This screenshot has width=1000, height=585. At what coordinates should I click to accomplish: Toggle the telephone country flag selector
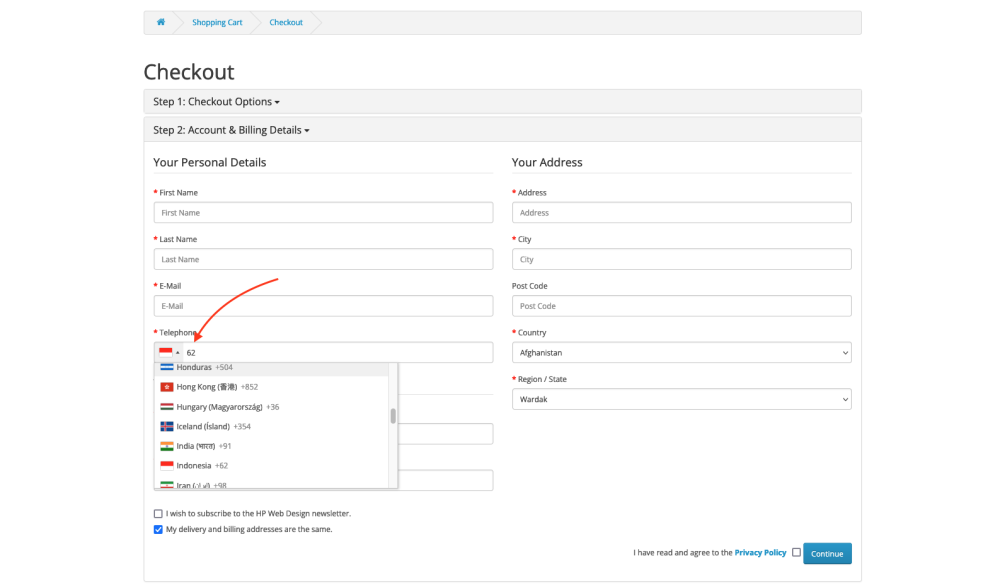(169, 353)
